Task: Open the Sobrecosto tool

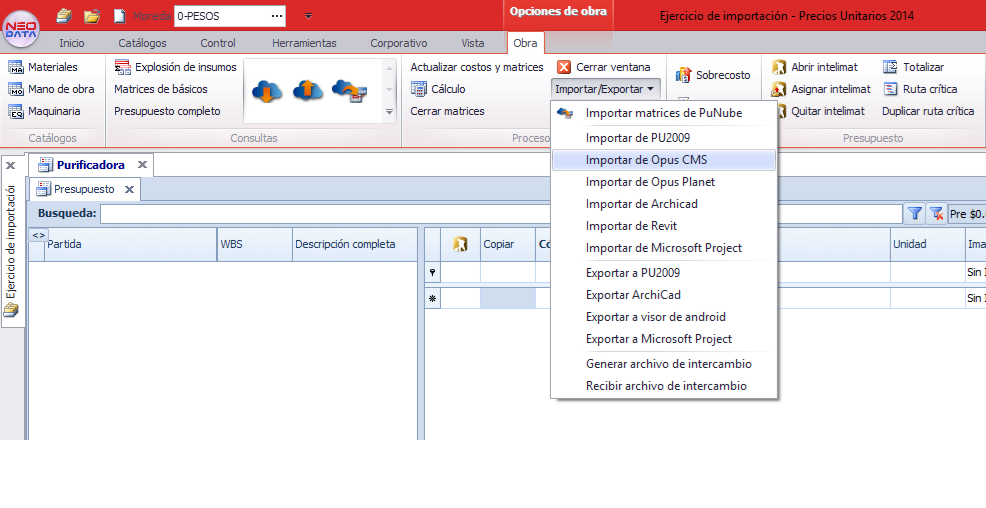Action: pyautogui.click(x=712, y=75)
